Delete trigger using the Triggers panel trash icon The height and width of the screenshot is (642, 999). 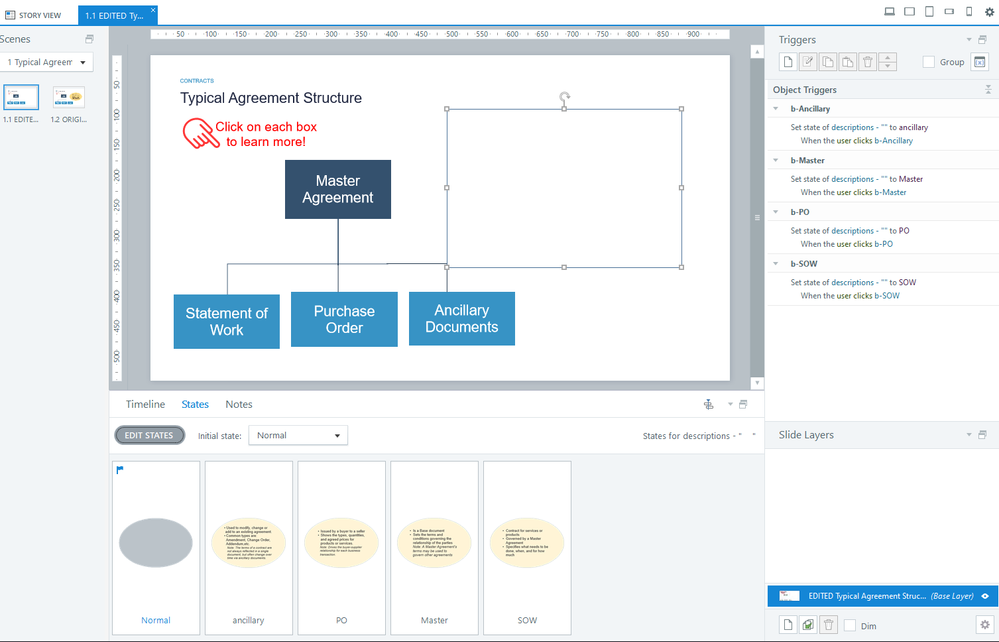click(x=867, y=62)
